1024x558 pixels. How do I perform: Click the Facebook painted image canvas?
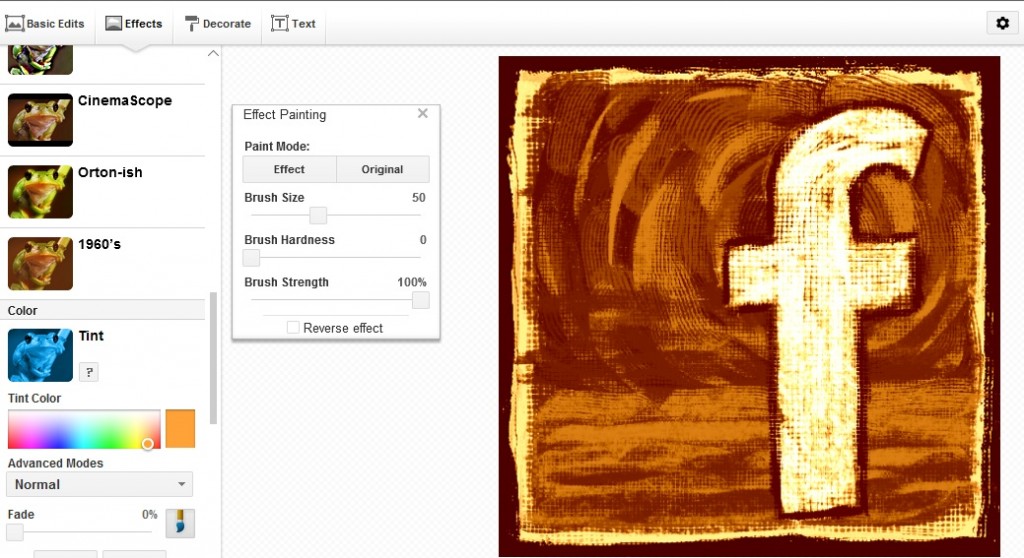point(749,306)
